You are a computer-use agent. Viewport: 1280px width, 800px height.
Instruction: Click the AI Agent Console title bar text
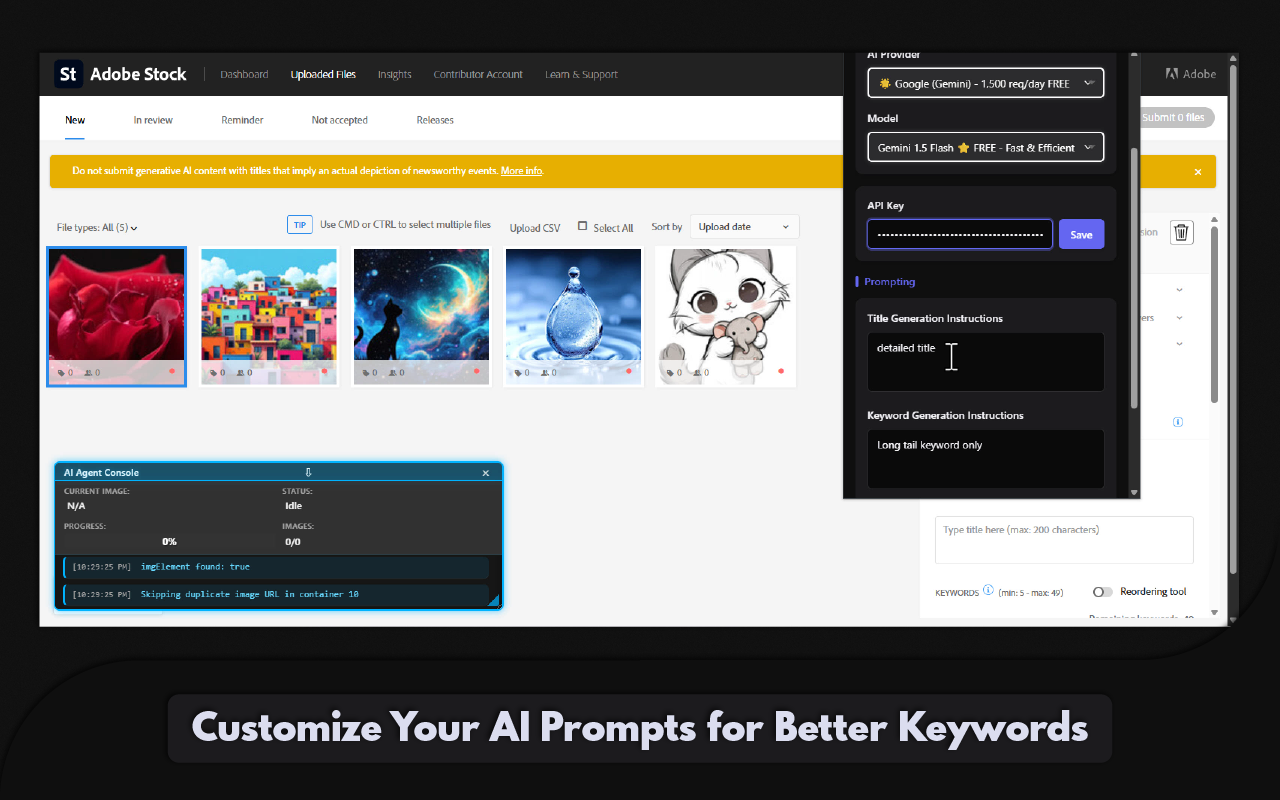point(102,473)
